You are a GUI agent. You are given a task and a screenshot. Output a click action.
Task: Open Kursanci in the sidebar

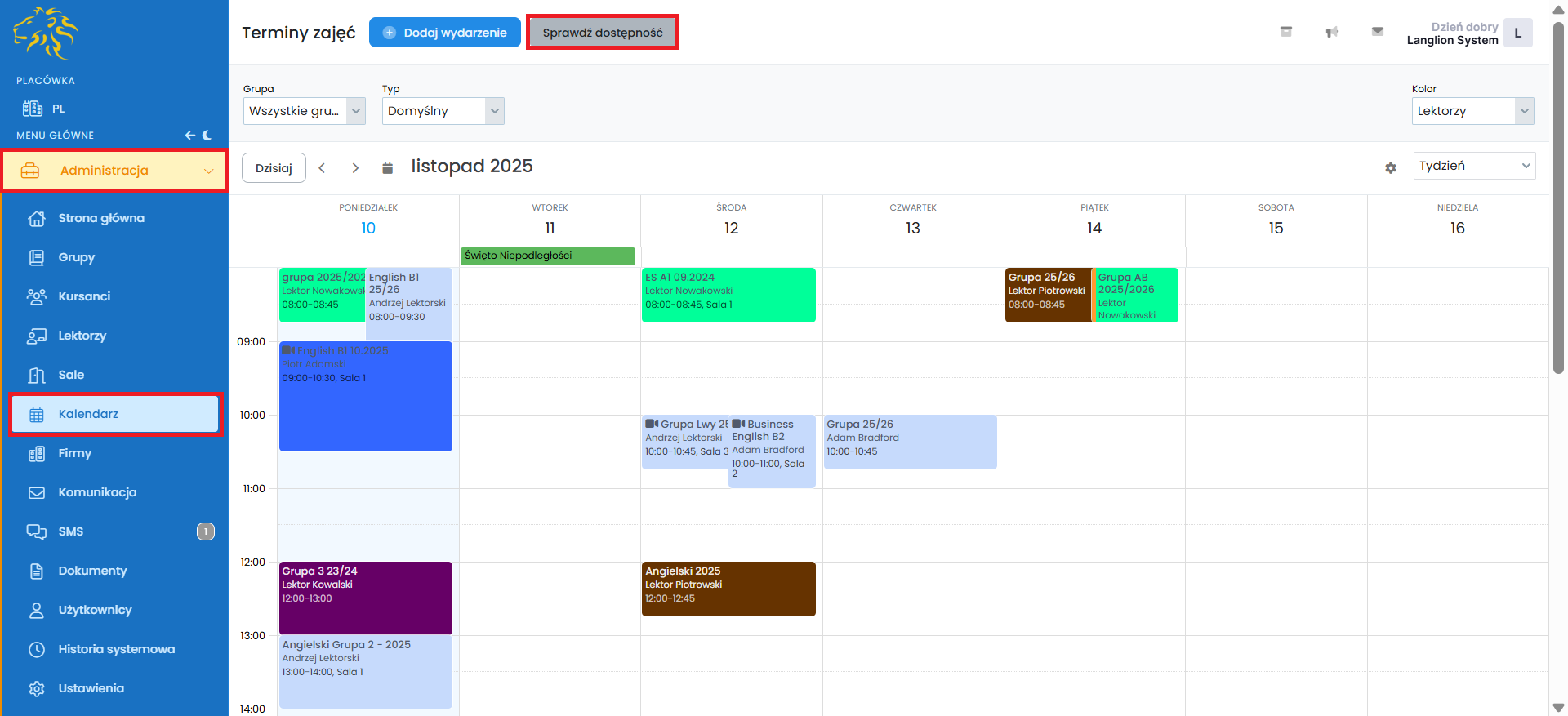click(x=84, y=296)
